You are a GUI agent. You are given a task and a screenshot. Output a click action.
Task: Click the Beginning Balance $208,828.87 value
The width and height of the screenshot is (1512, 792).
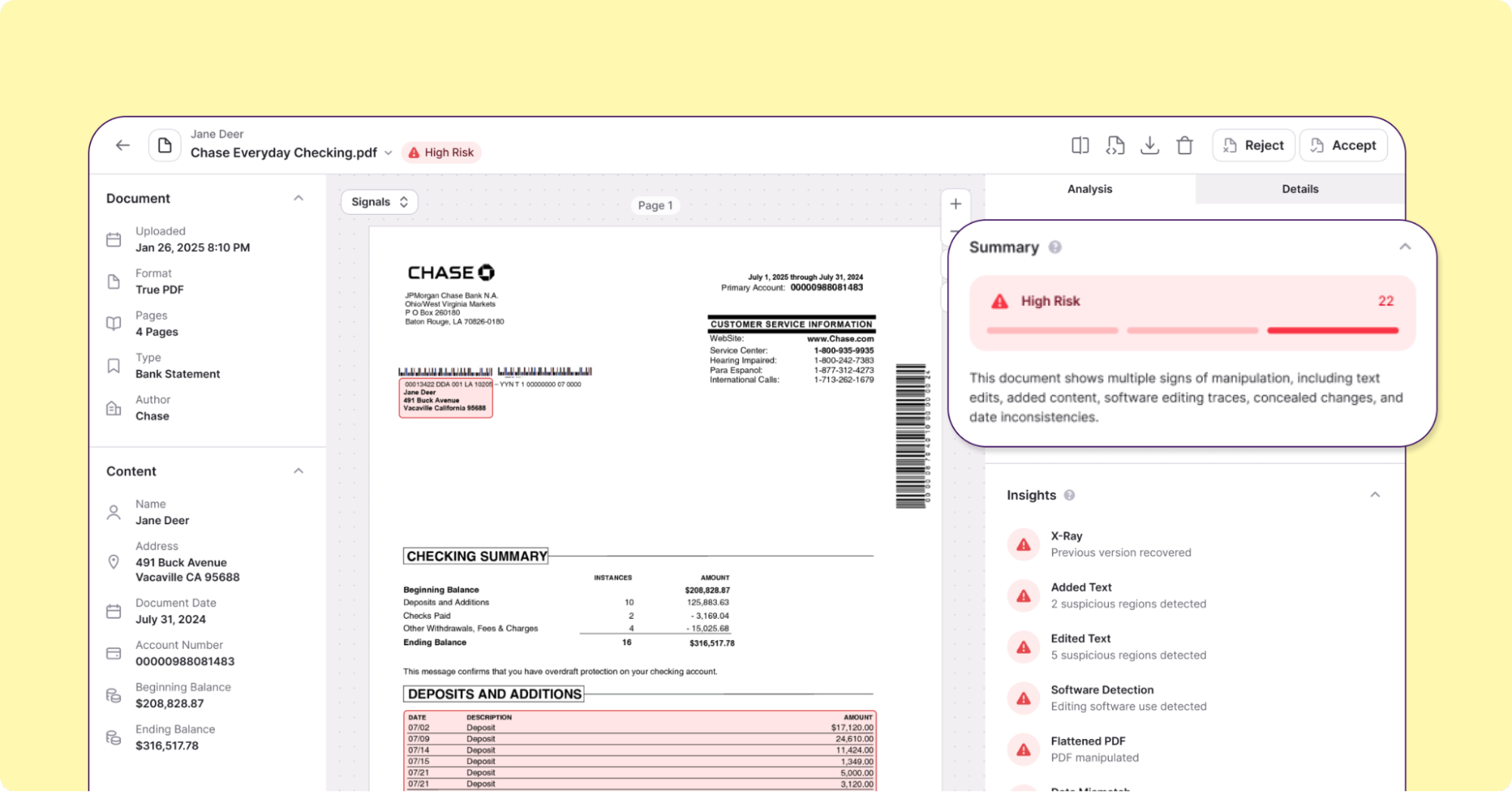click(x=169, y=703)
